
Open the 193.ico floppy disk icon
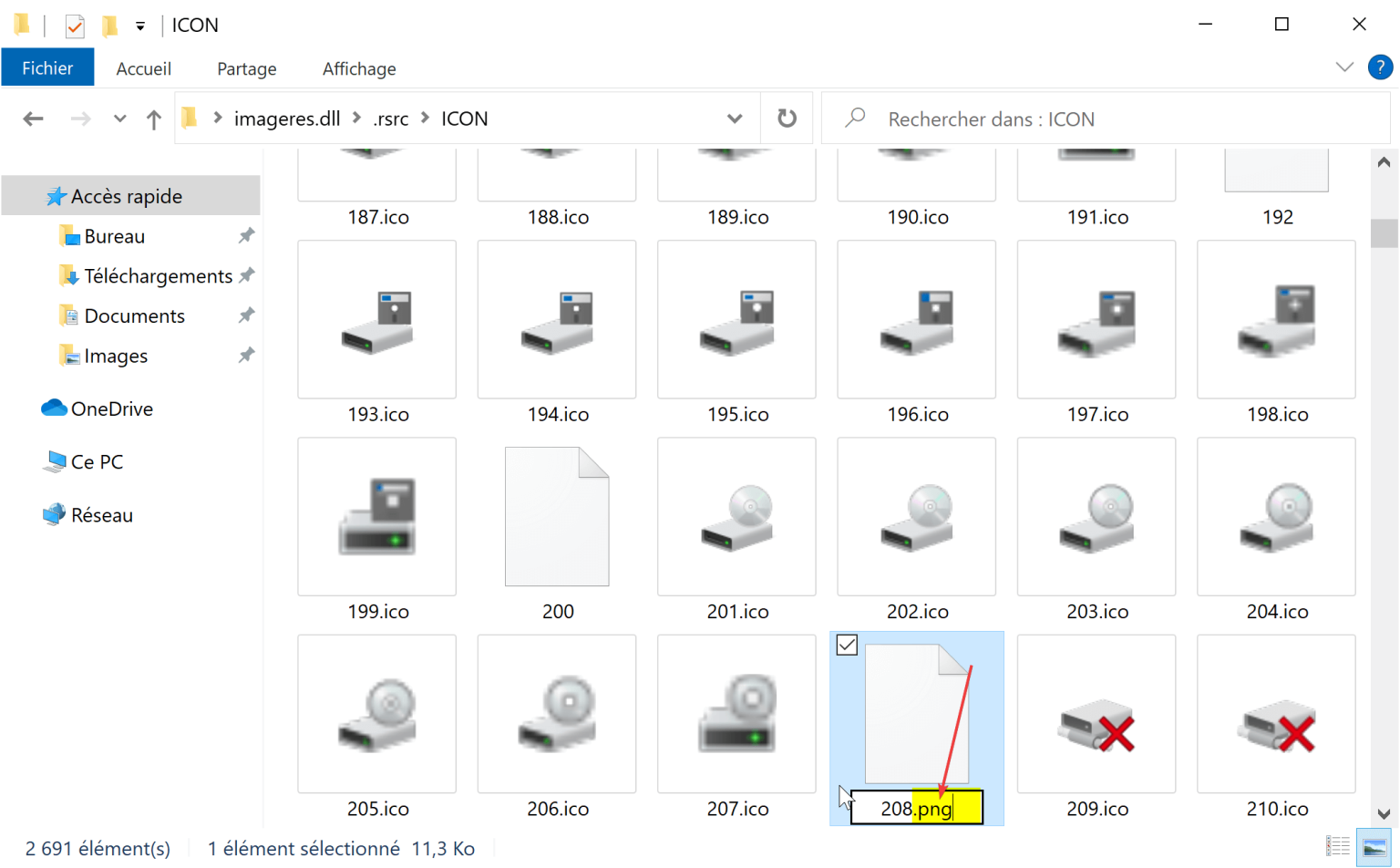[376, 319]
